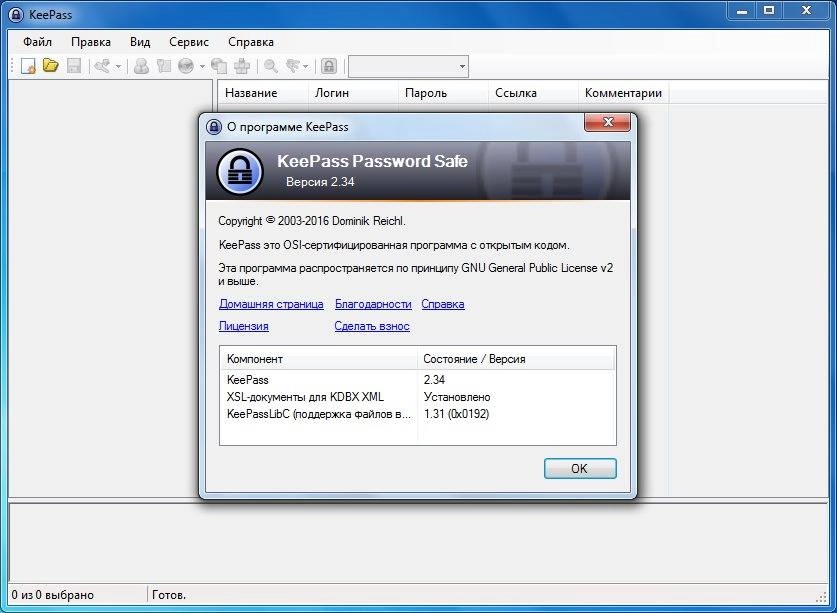The height and width of the screenshot is (613, 837).
Task: Click the Версия 2.34 banner text
Action: point(320,182)
